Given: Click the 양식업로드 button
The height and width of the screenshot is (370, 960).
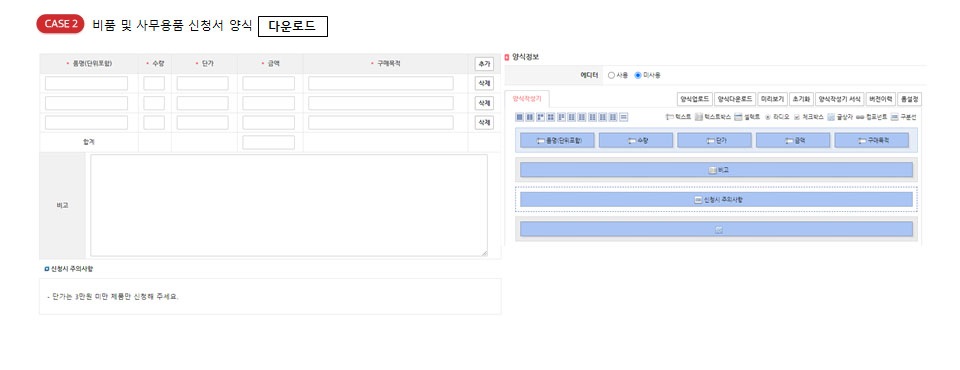Looking at the screenshot, I should tap(695, 99).
